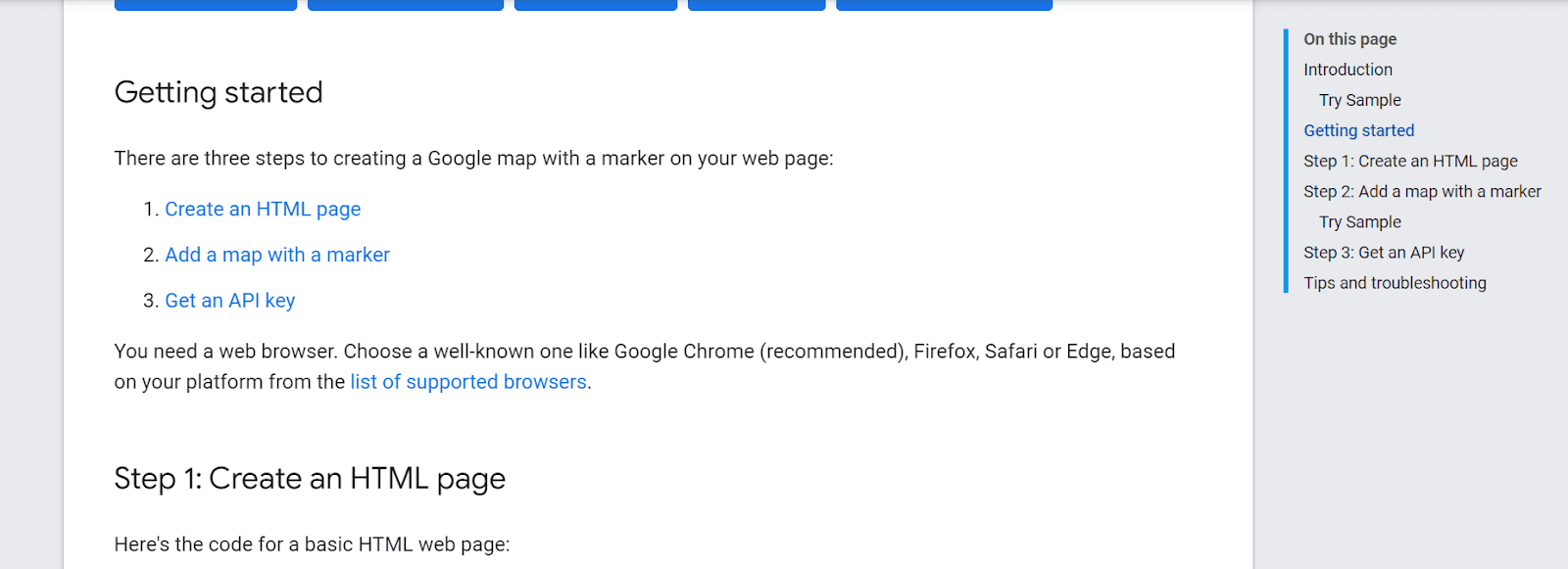Image resolution: width=1568 pixels, height=569 pixels.
Task: Open Step 2: Add a map with a marker
Action: (x=1421, y=191)
